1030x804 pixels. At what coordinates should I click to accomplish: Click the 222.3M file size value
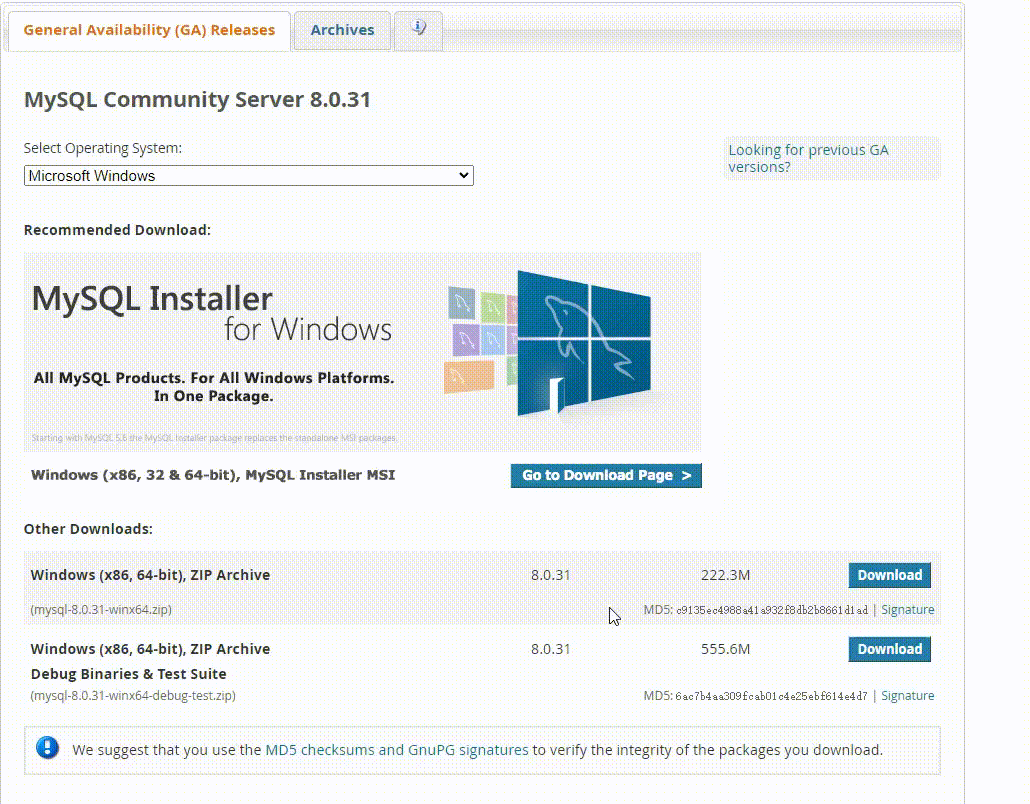pyautogui.click(x=725, y=575)
